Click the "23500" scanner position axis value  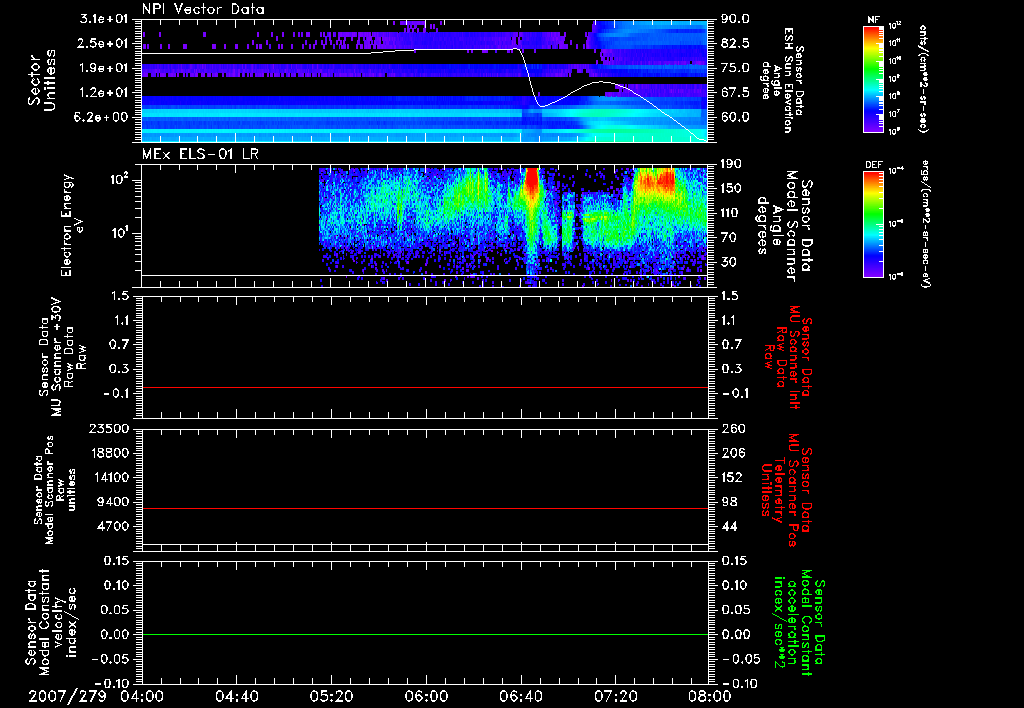pos(111,428)
